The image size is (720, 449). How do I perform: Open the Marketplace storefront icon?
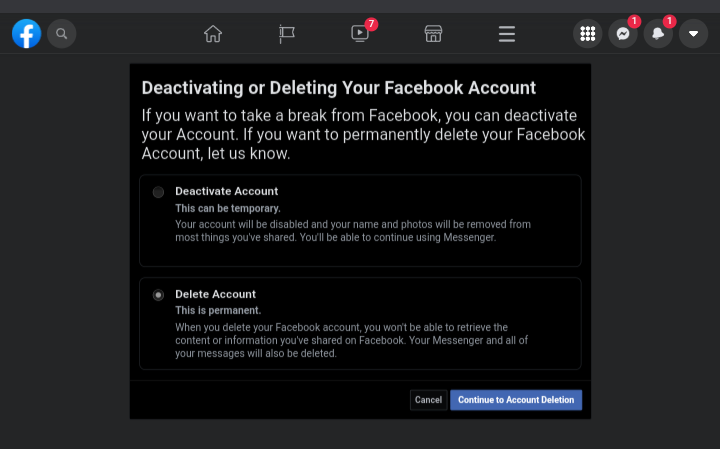point(433,34)
